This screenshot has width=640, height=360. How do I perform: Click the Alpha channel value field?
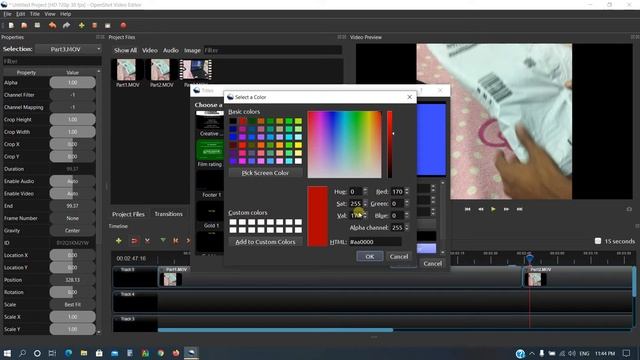coord(399,227)
